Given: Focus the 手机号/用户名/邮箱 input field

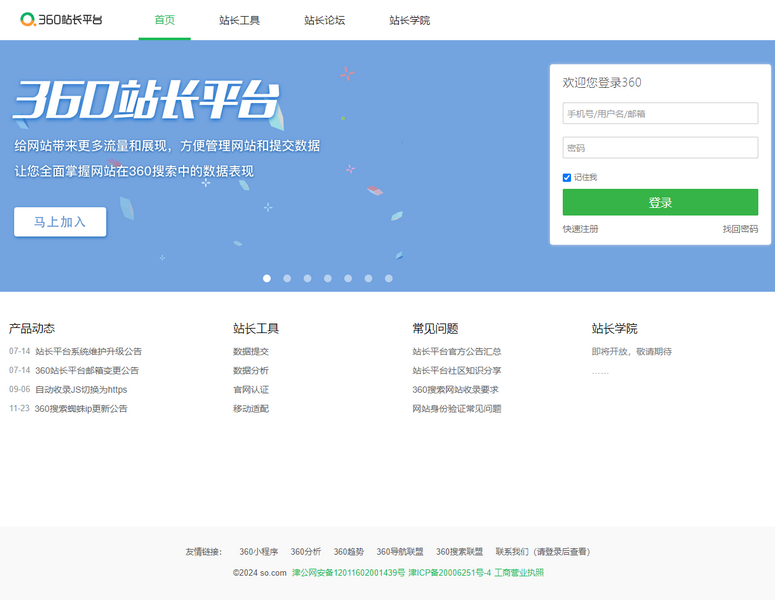Looking at the screenshot, I should [x=660, y=113].
